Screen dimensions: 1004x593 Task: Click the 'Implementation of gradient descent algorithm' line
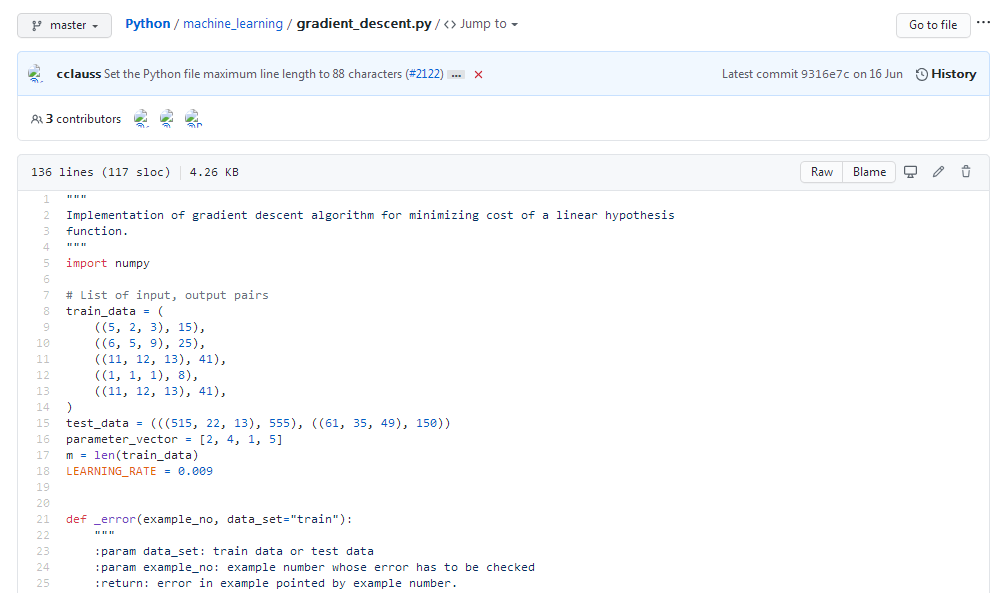click(370, 215)
